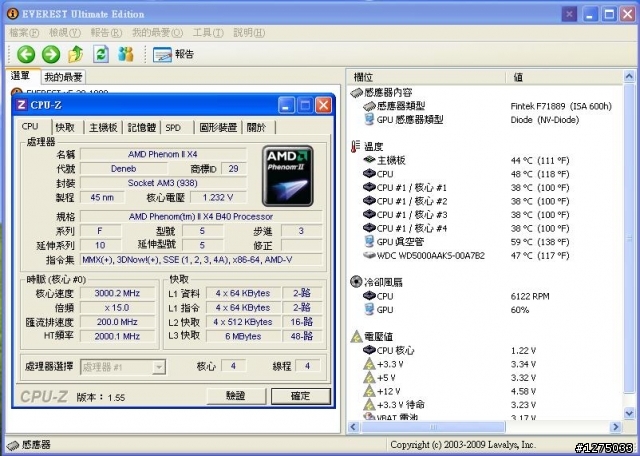Open the 檢視(V) menu
Screen dimensions: 640x456
pyautogui.click(x=65, y=33)
